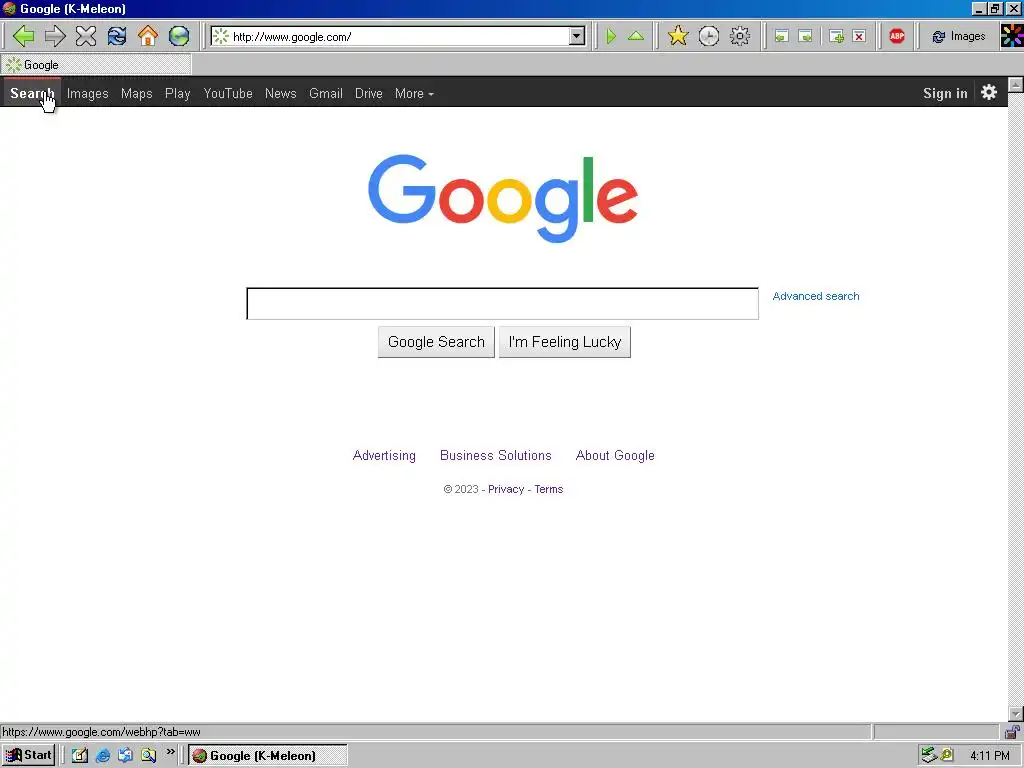Expand quick launch overflow chevron
This screenshot has height=768, width=1024.
(170, 752)
